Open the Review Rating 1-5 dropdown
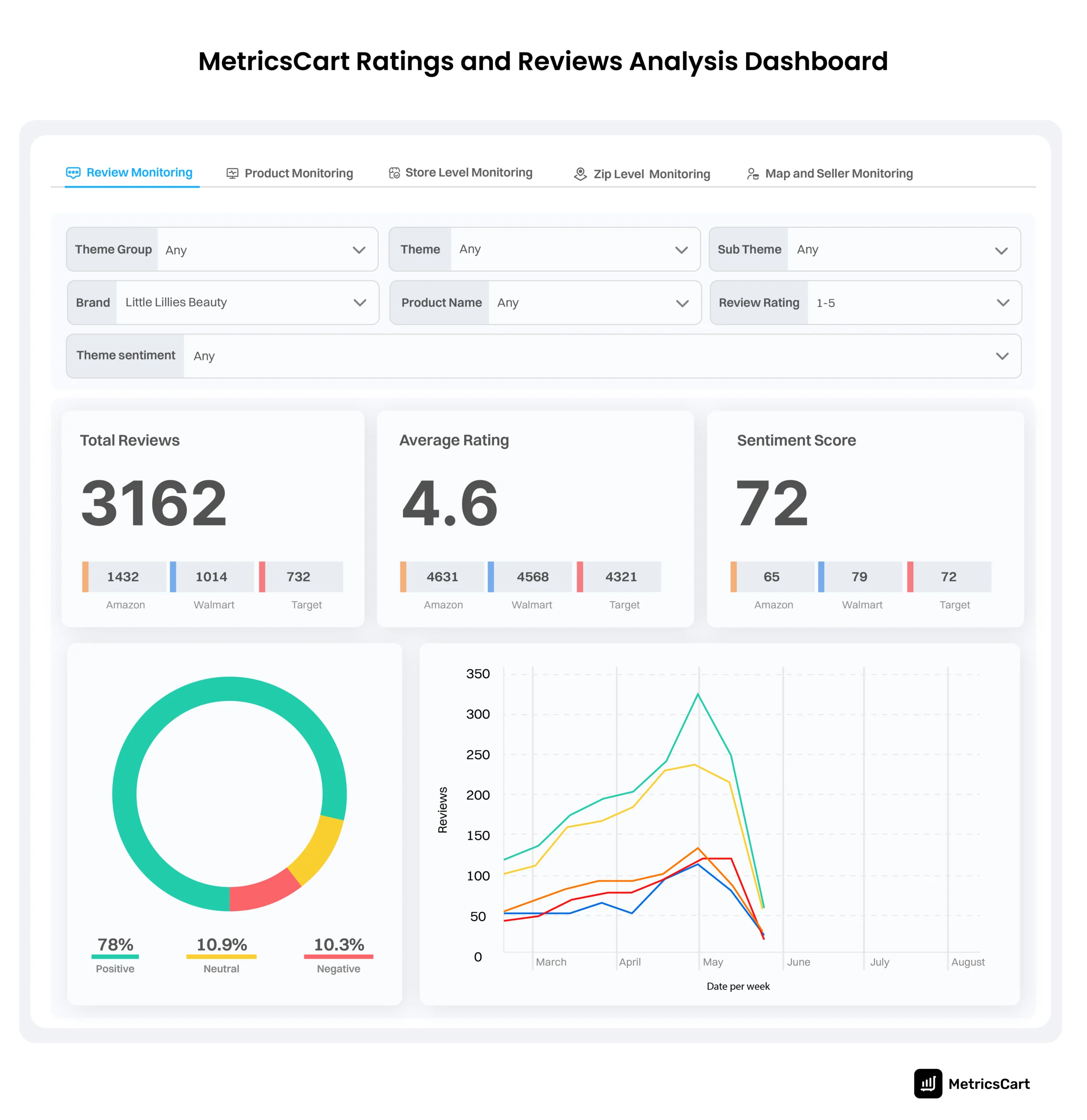The height and width of the screenshot is (1120, 1087). coord(866,302)
